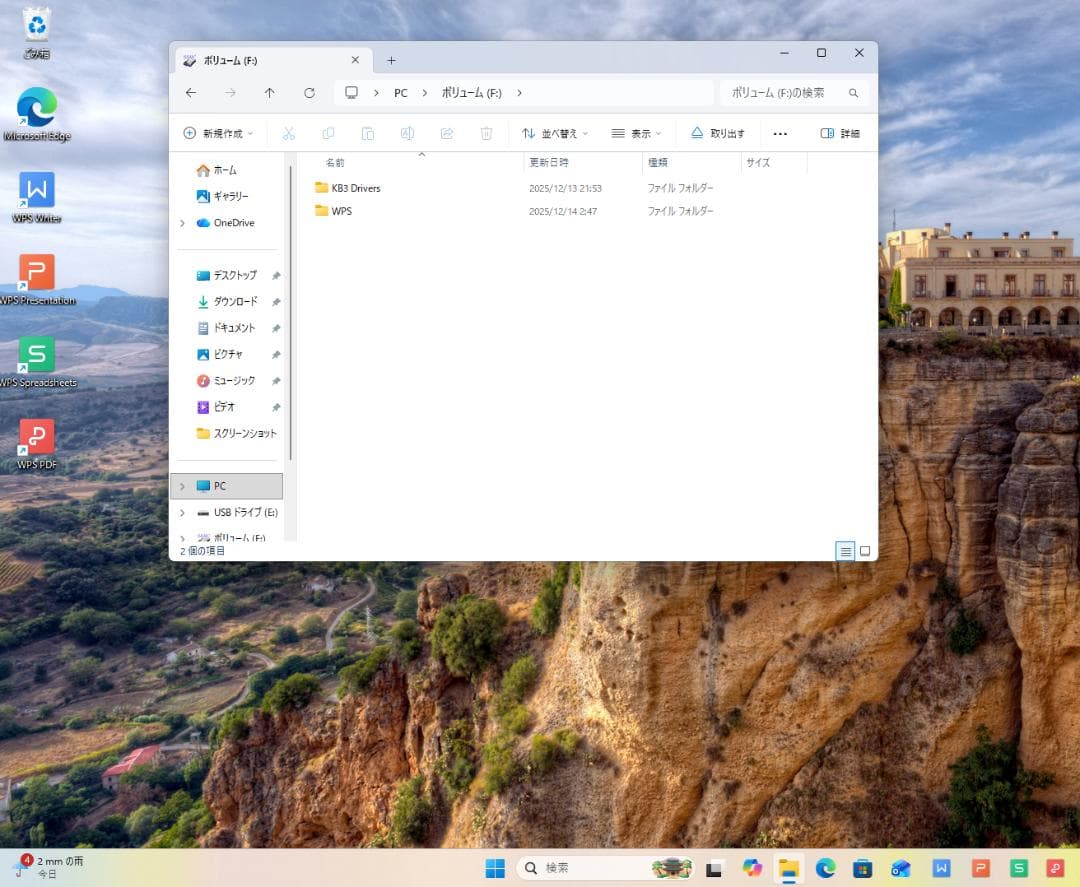Open the 並べ替え sort dropdown
The image size is (1080, 887).
[x=555, y=133]
